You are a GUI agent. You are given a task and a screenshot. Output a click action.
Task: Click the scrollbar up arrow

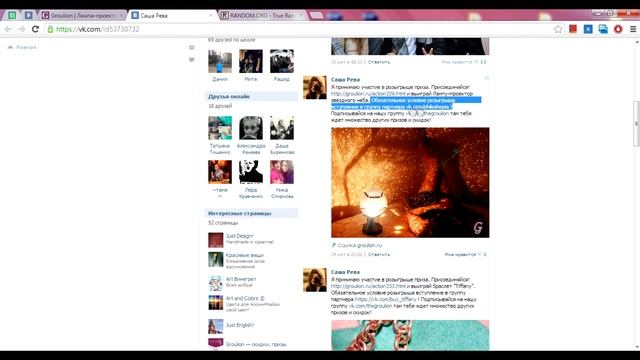click(x=636, y=41)
